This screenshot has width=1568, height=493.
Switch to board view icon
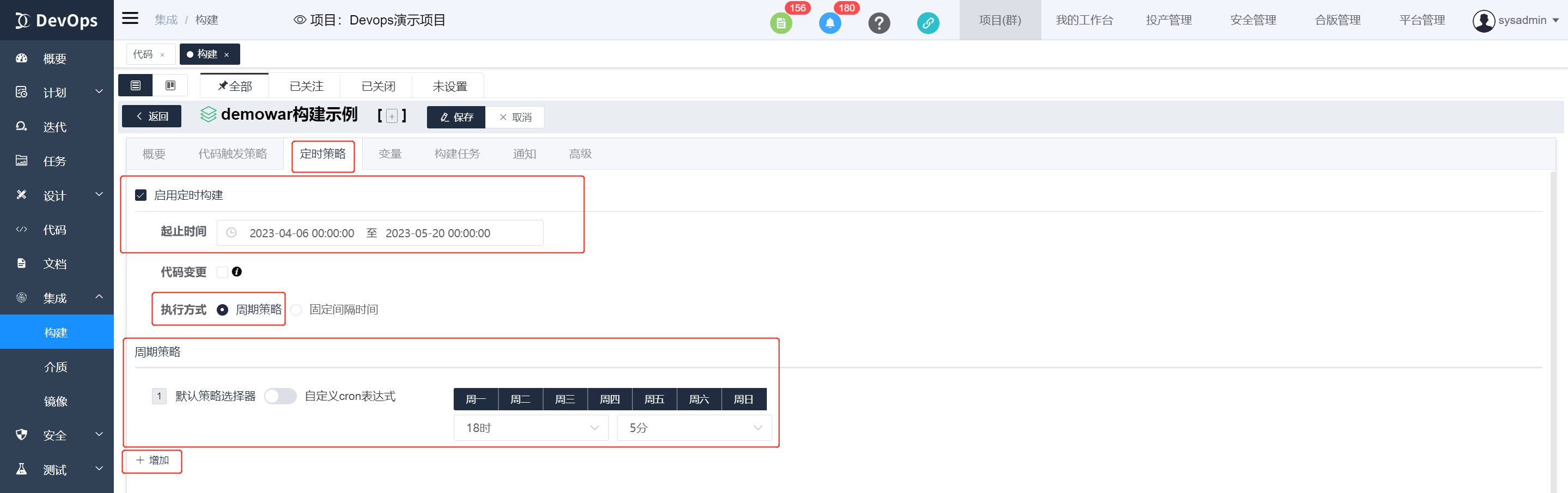tap(170, 86)
